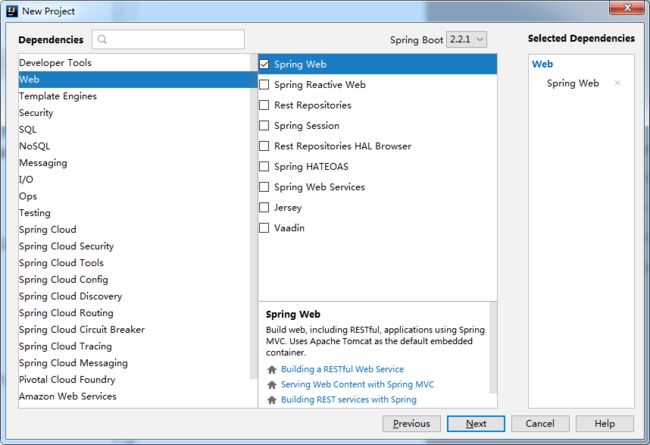
Task: Click home icon beside Serving Web Content guide
Action: tap(272, 385)
